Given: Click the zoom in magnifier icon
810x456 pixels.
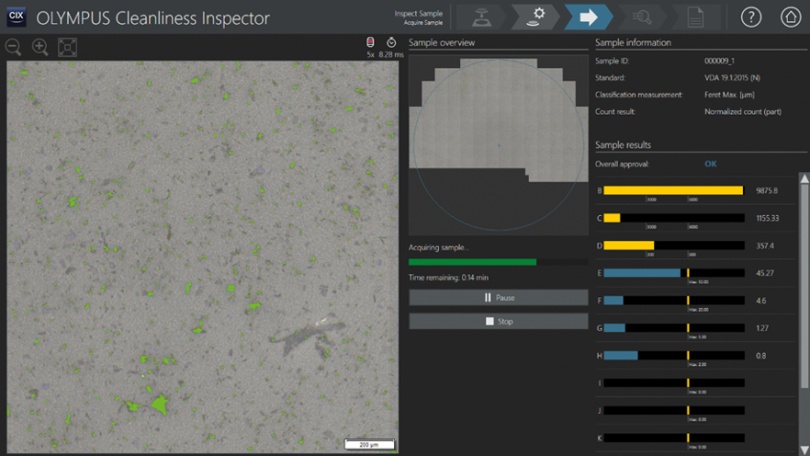Looking at the screenshot, I should coord(40,47).
